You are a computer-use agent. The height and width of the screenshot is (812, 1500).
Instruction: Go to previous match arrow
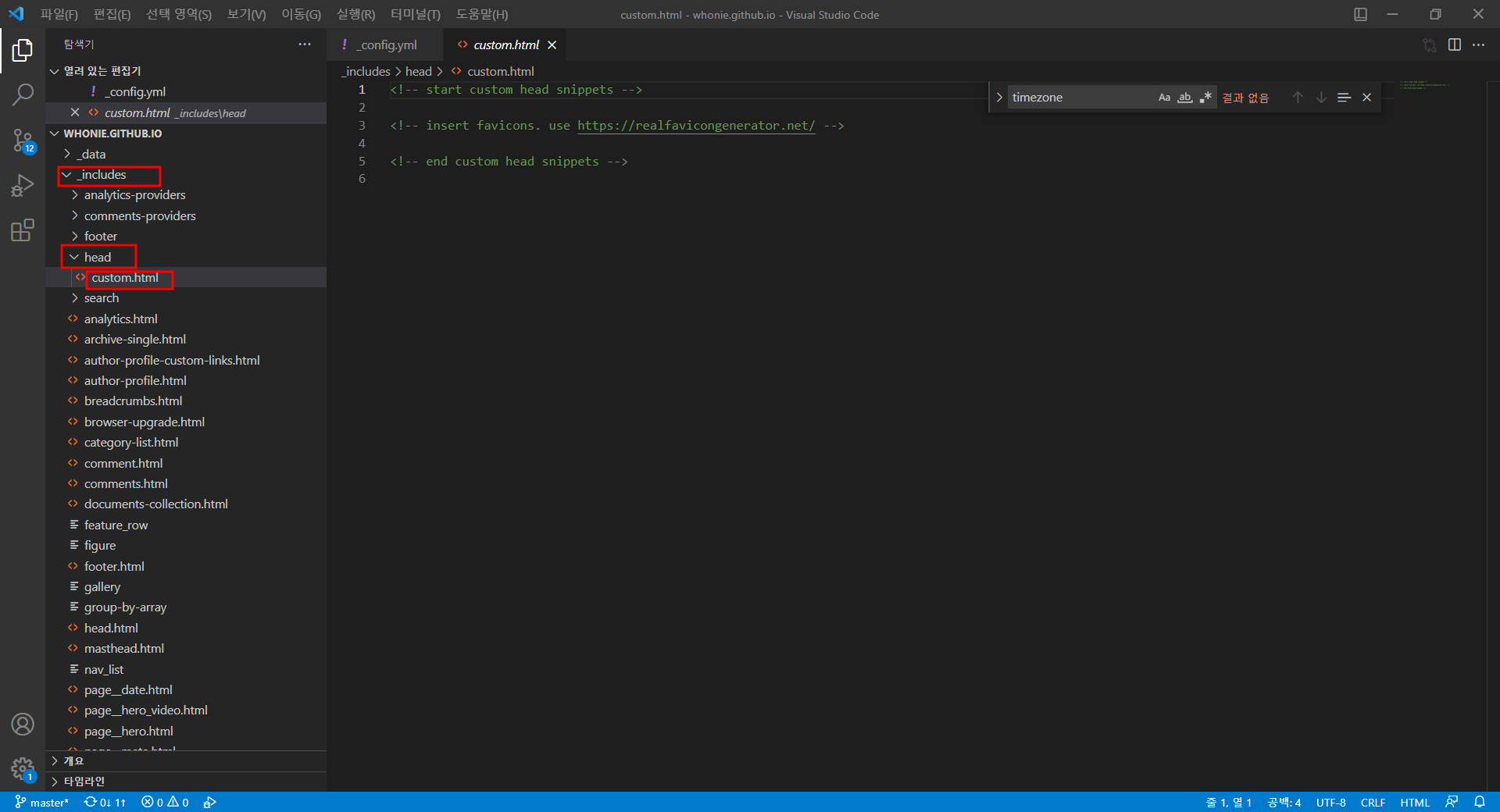(1298, 98)
